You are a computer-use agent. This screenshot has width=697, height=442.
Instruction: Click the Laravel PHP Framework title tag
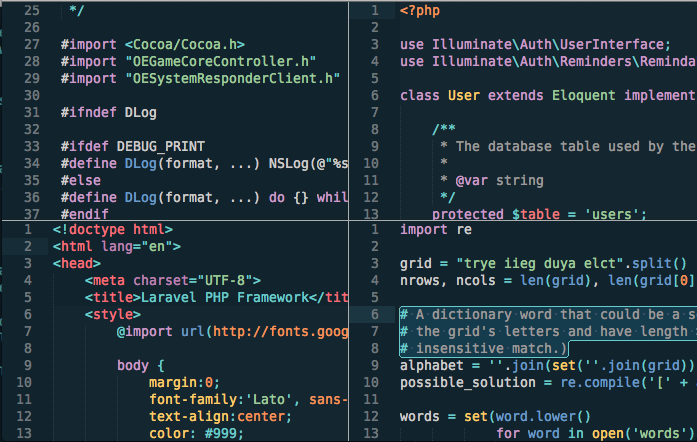(216, 297)
